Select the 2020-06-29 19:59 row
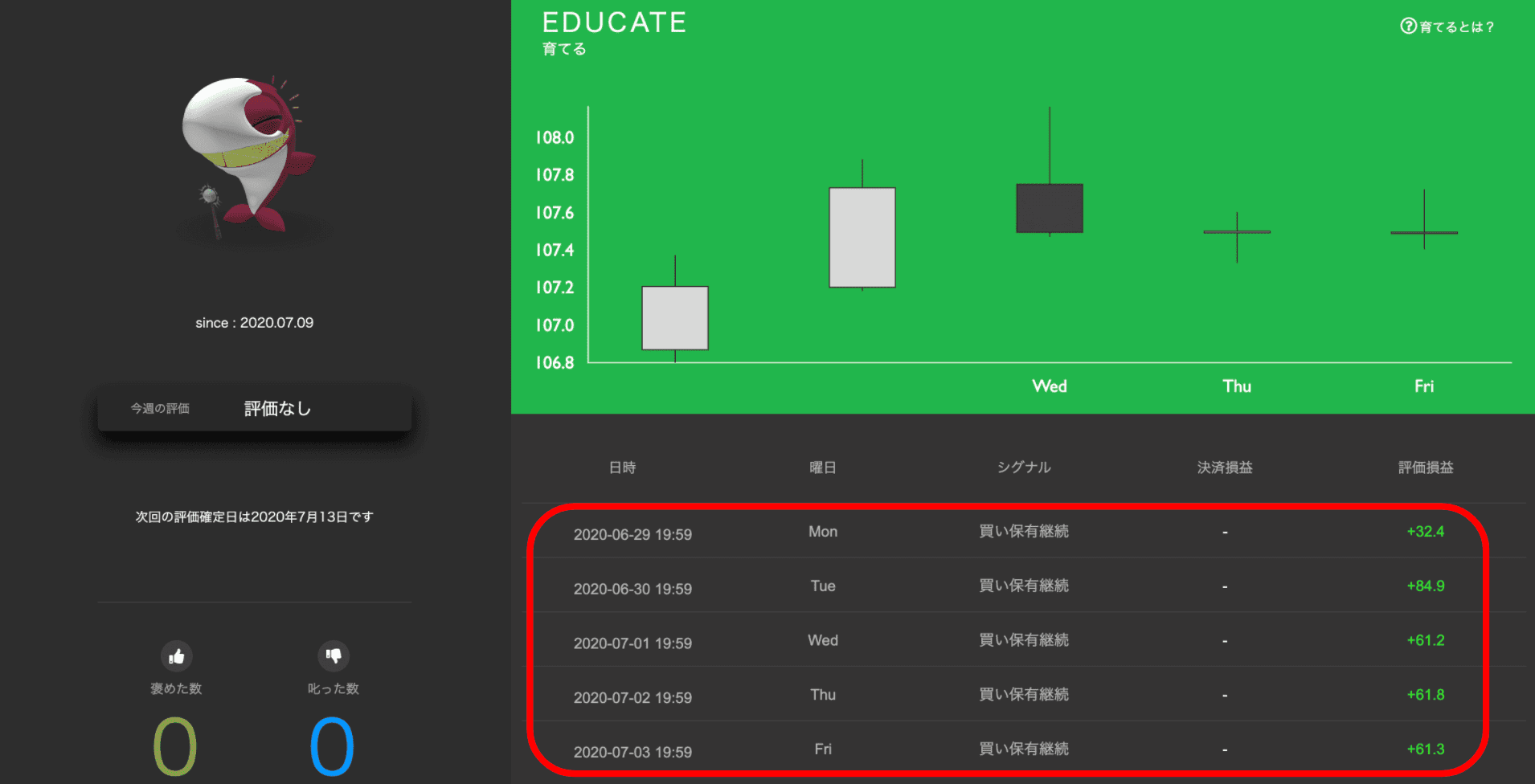This screenshot has width=1535, height=784. tap(1009, 532)
